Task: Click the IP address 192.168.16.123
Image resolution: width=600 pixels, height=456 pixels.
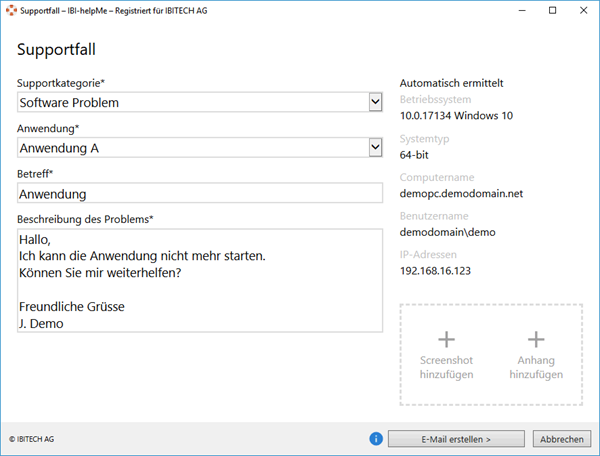Action: click(x=435, y=270)
